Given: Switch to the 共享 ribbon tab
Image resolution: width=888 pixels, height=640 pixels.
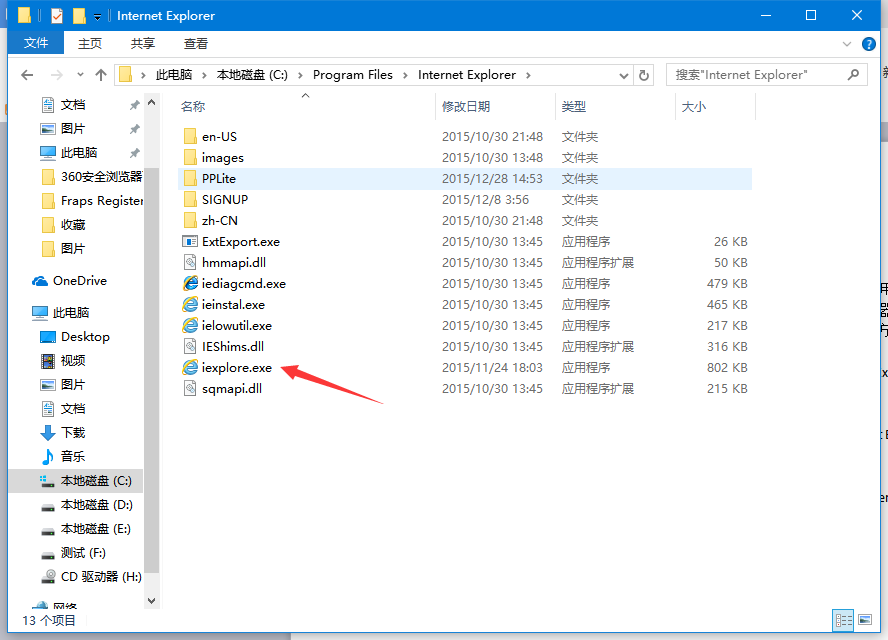Looking at the screenshot, I should pyautogui.click(x=143, y=43).
